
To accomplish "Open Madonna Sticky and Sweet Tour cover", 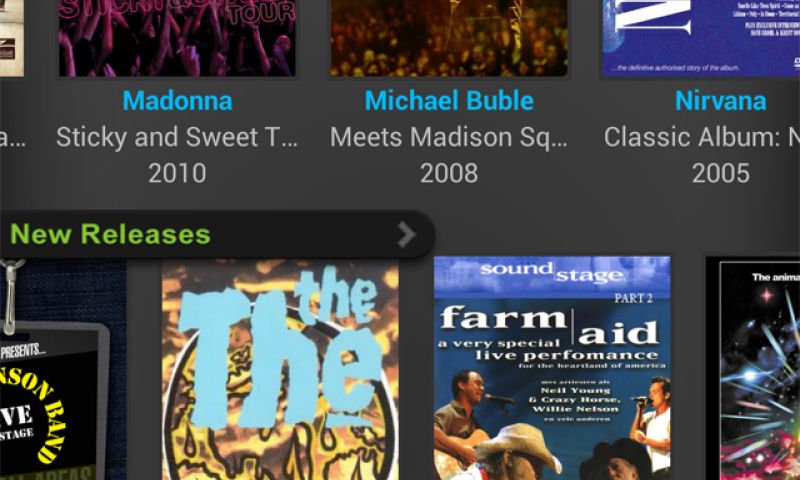I will (x=177, y=38).
